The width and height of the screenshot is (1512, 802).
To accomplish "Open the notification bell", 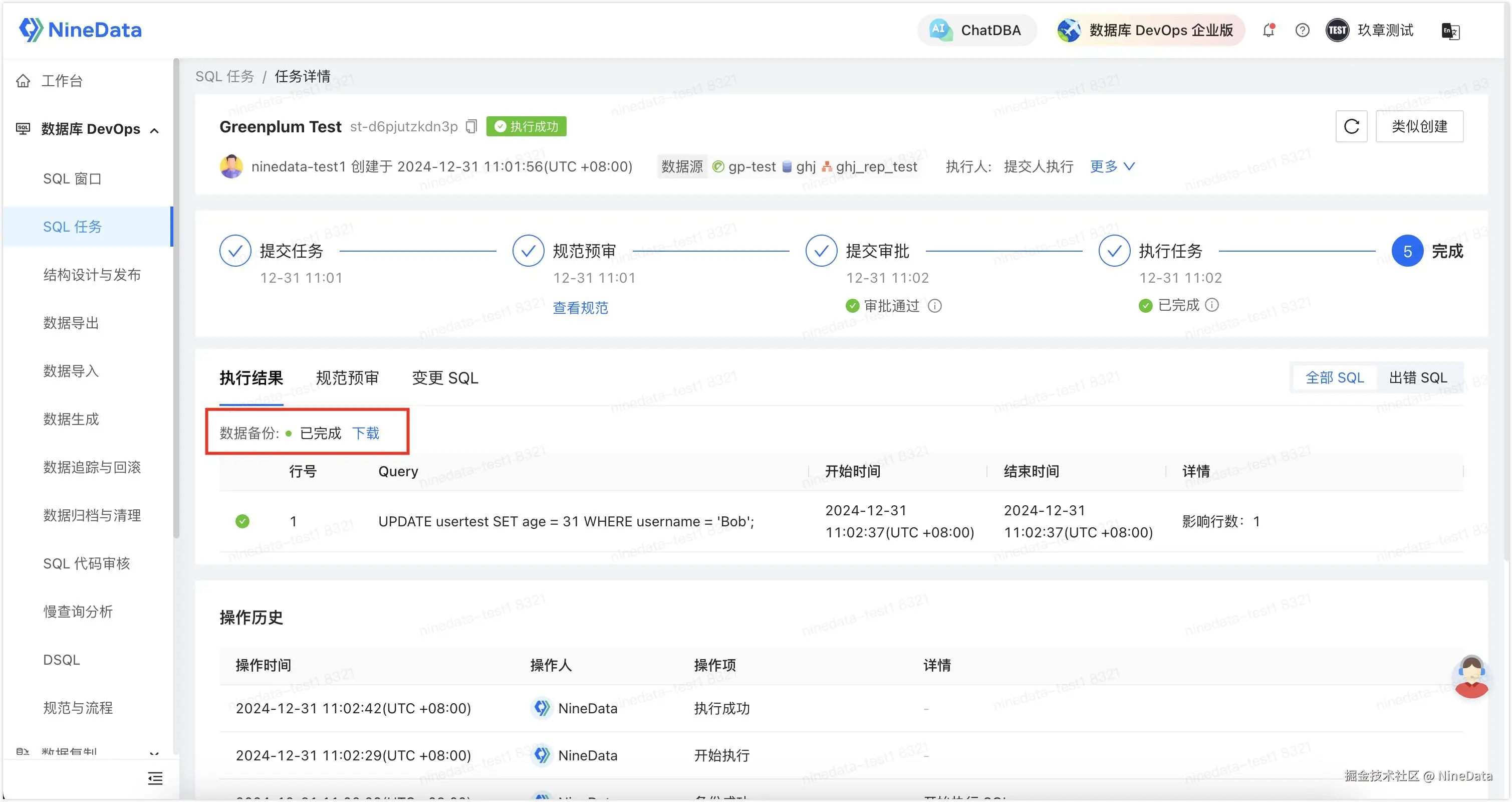I will coord(1269,30).
